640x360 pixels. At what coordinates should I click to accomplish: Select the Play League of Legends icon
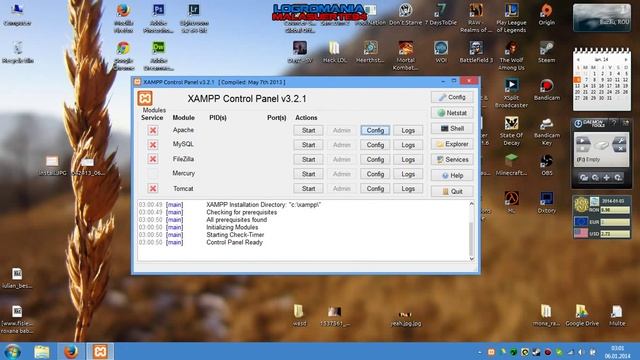click(x=511, y=18)
